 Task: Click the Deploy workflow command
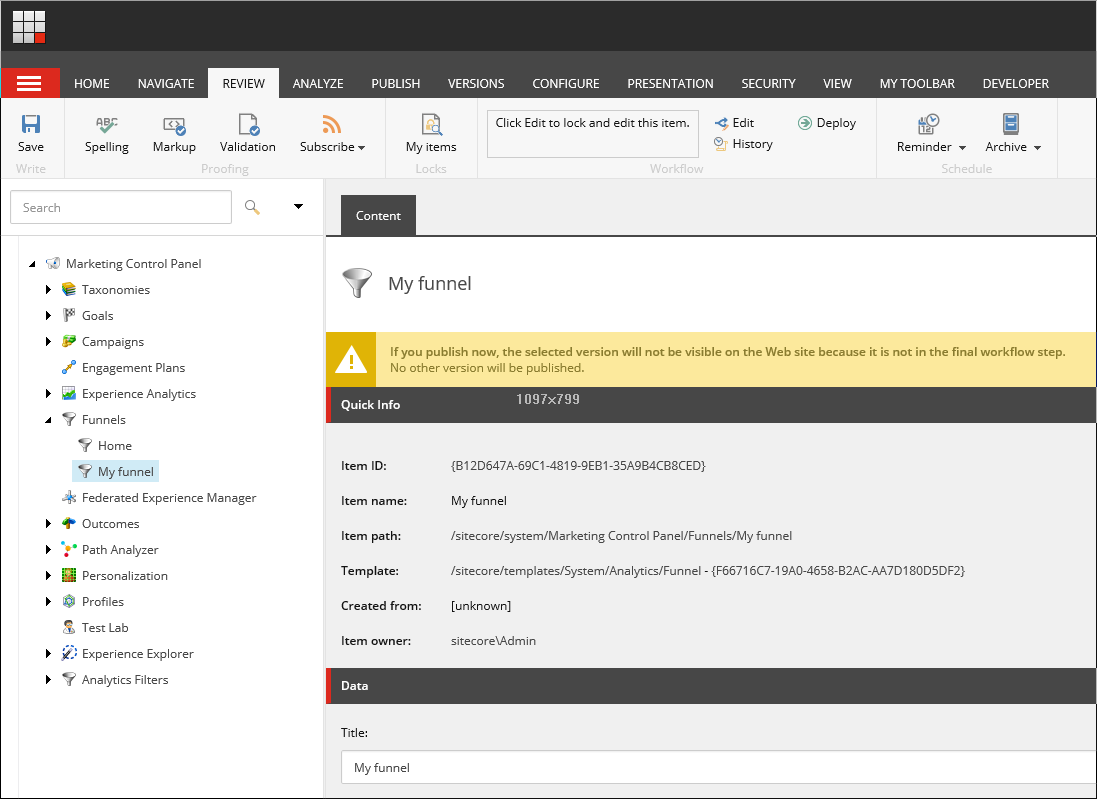point(827,123)
